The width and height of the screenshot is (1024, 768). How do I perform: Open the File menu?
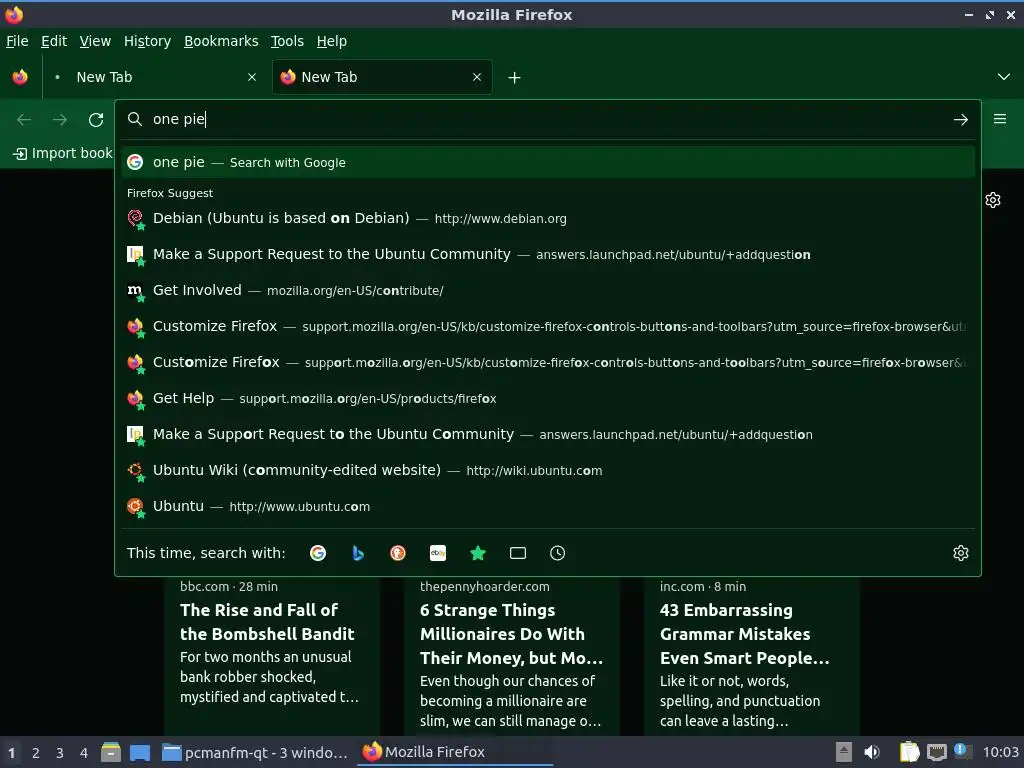[17, 41]
